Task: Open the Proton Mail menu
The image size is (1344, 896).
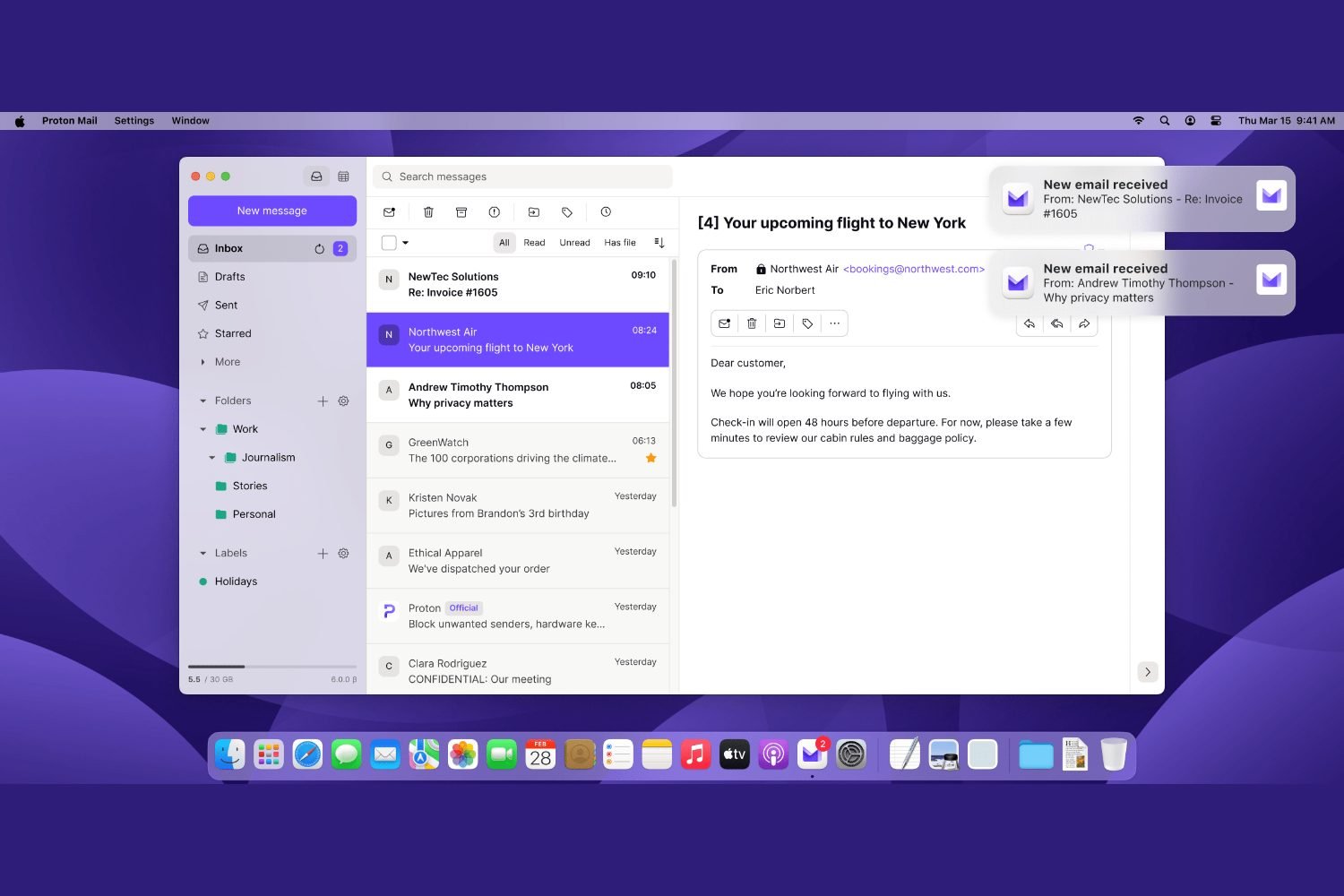Action: 70,121
